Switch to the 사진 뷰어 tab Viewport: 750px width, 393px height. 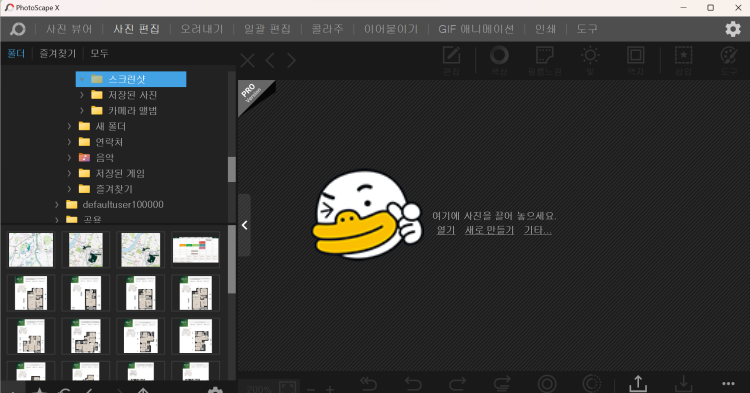[69, 29]
